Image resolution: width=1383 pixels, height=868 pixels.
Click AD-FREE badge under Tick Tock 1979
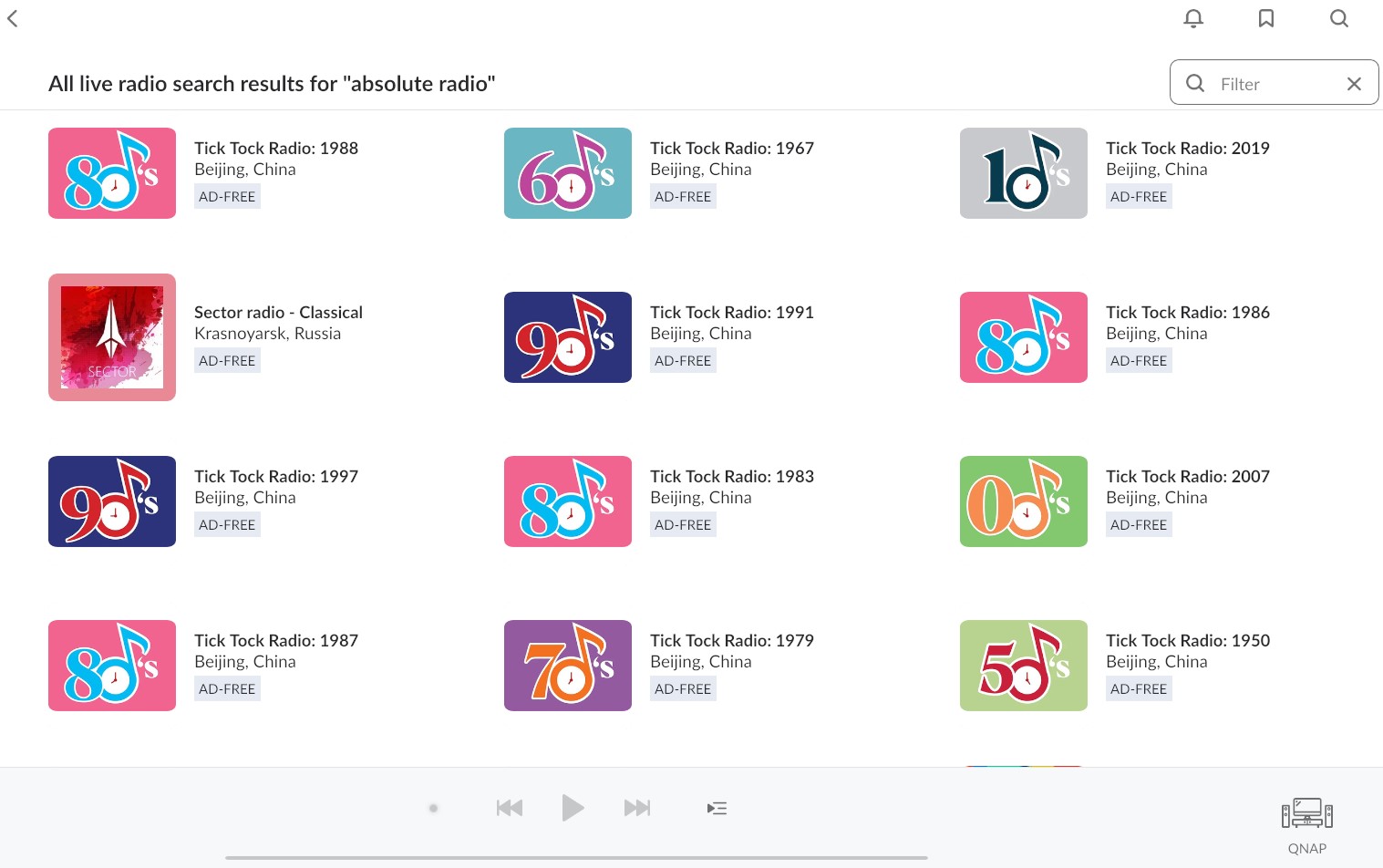click(683, 688)
